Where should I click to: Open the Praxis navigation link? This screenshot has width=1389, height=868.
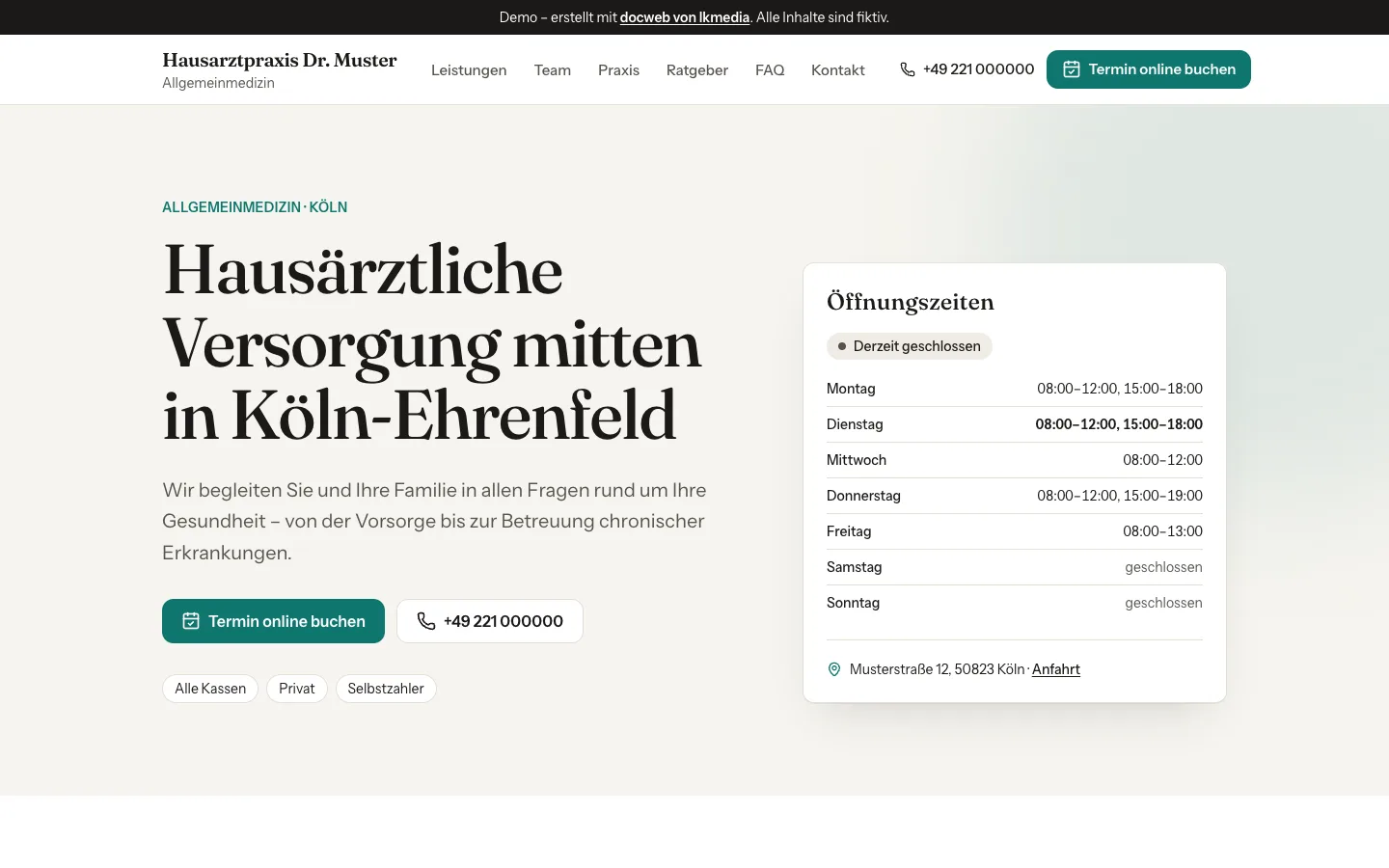[618, 70]
